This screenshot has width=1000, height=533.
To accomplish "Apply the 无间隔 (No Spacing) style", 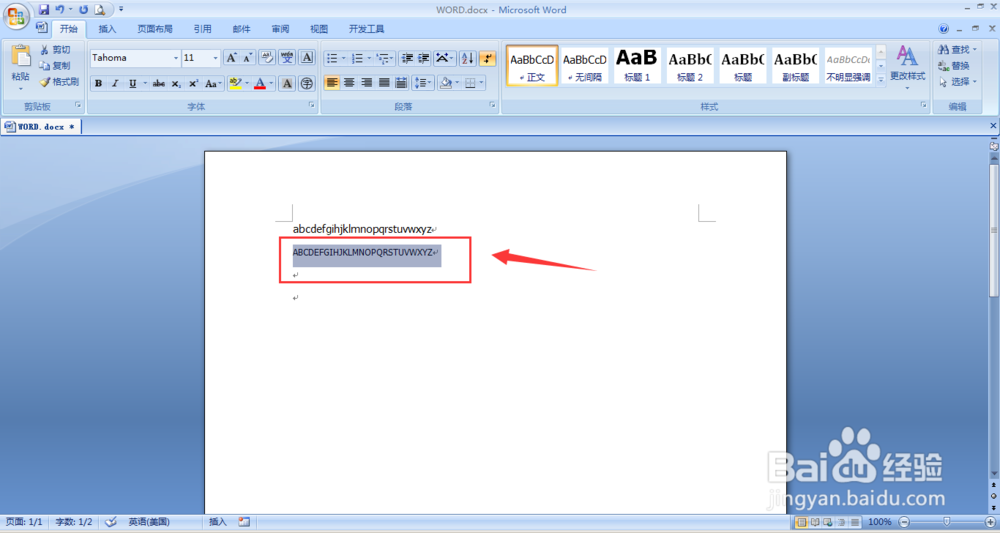I will [x=584, y=65].
